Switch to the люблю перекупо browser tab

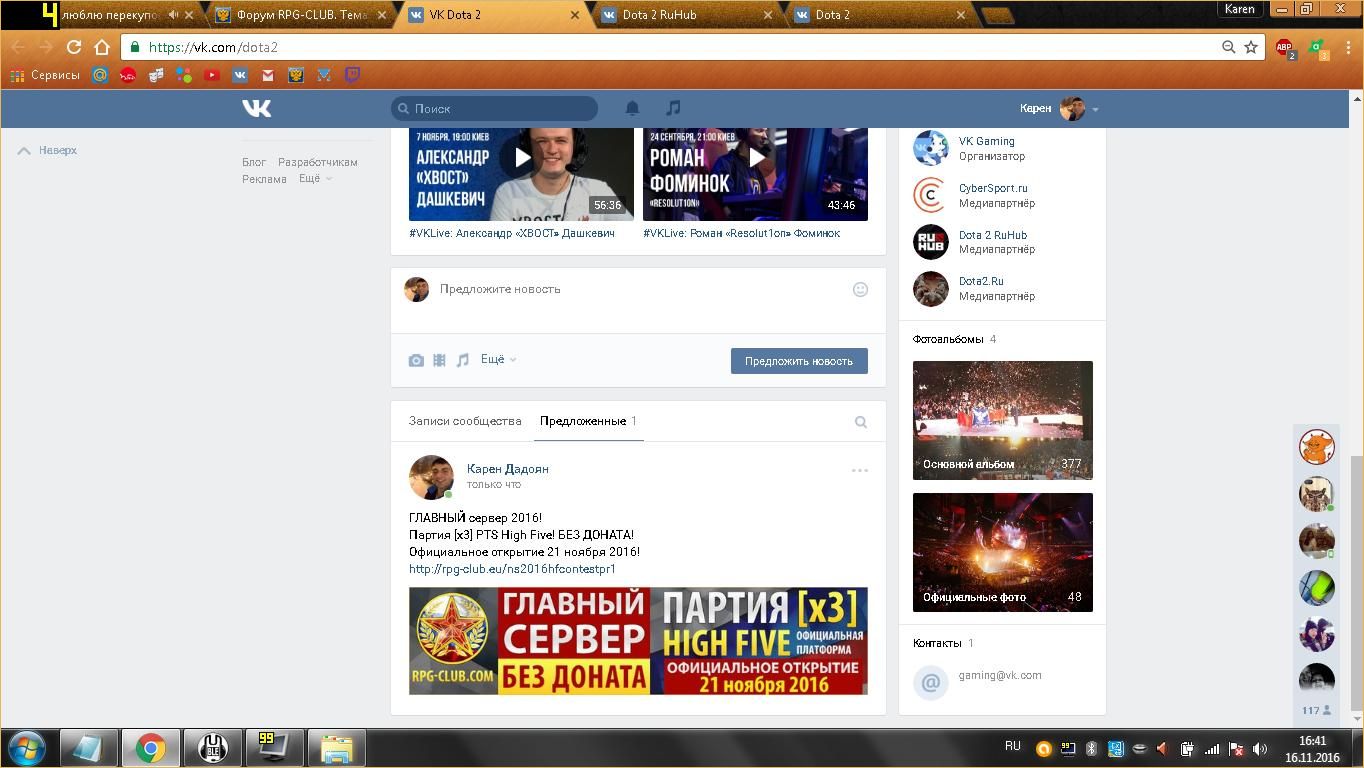click(110, 15)
